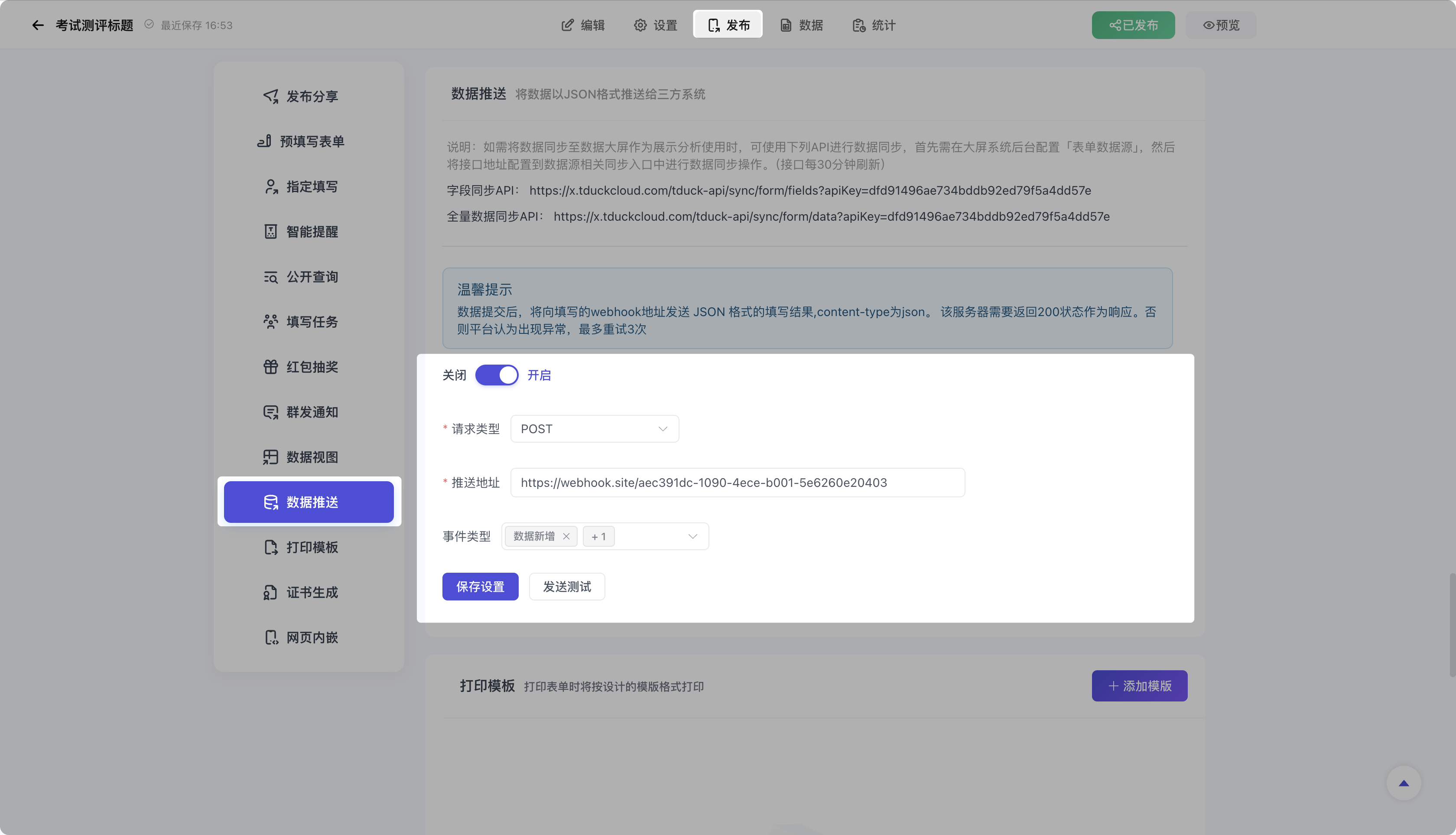Remove the 数据新增 tag with its x

(x=566, y=536)
